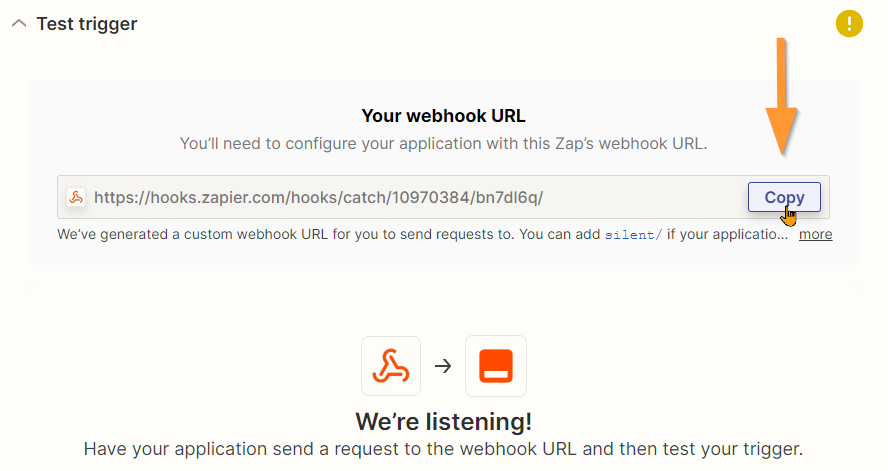Open the yellow exclamation warning indicator
888x471 pixels.
pyautogui.click(x=849, y=24)
